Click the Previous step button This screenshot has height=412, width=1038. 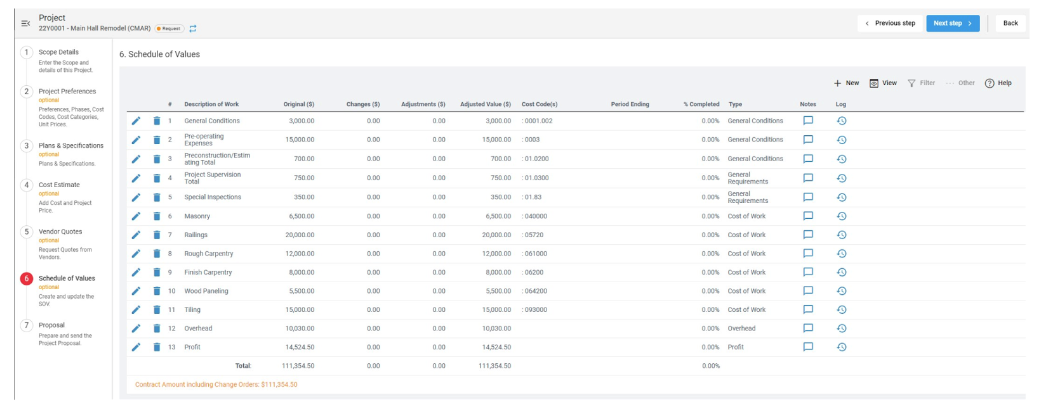890,23
